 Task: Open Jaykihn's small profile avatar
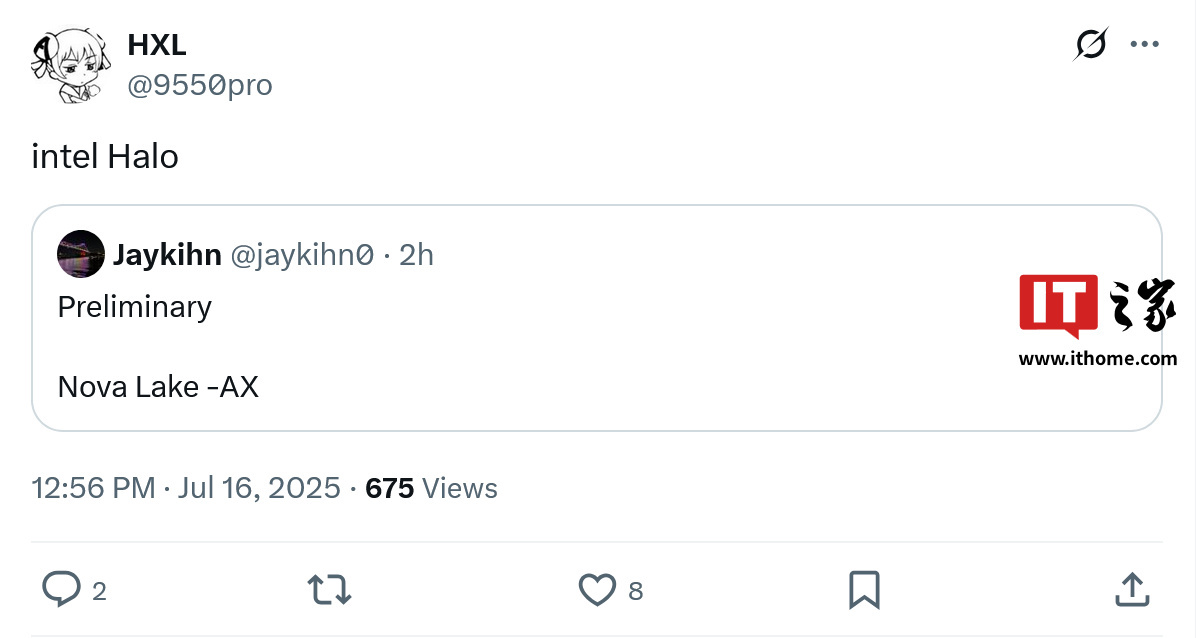point(81,254)
